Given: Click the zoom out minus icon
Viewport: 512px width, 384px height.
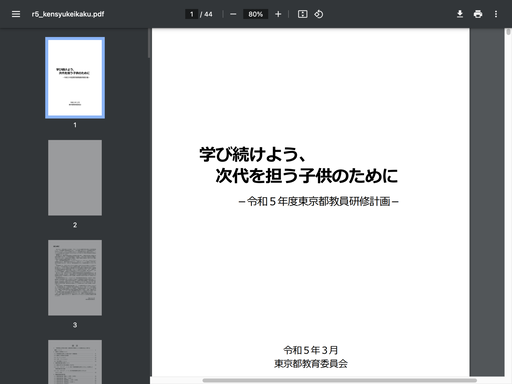Looking at the screenshot, I should (233, 14).
